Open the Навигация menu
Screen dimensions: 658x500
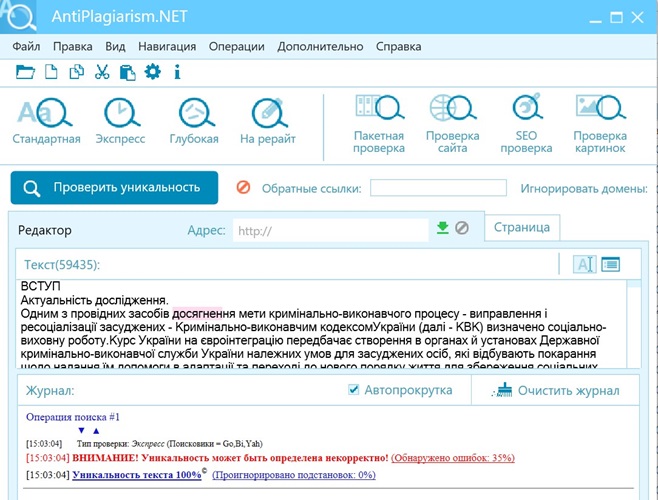click(x=167, y=46)
